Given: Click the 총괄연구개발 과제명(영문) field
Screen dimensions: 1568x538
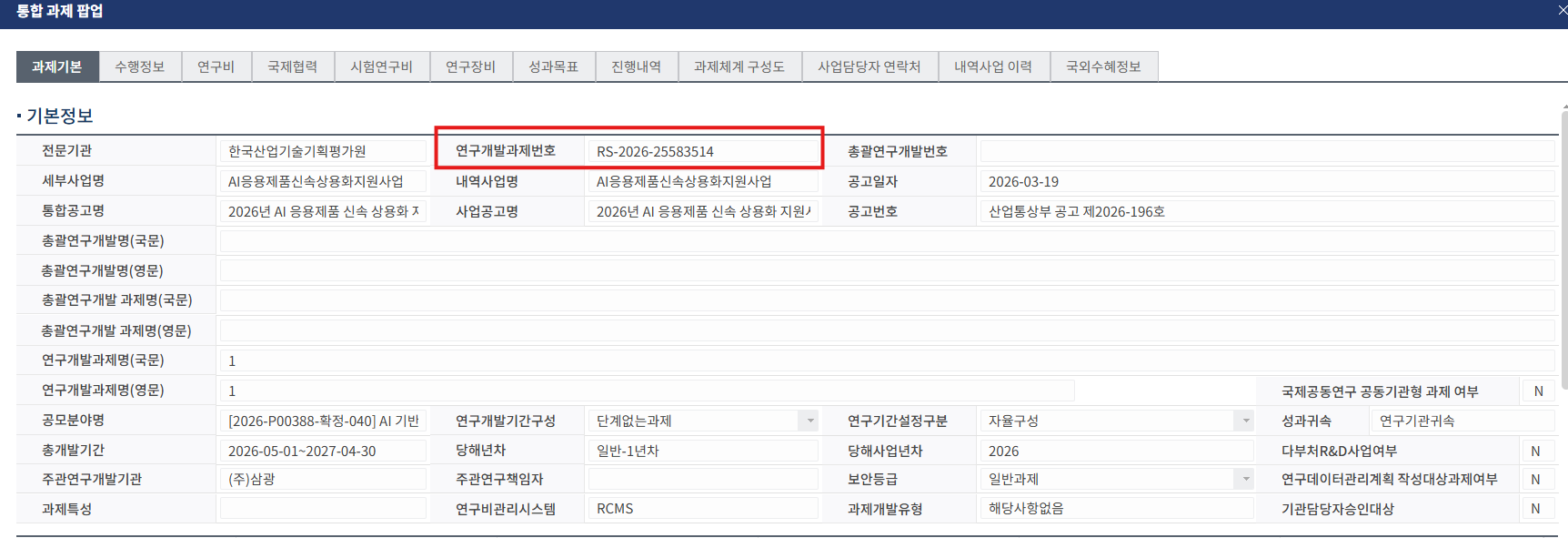Looking at the screenshot, I should click(x=888, y=330).
